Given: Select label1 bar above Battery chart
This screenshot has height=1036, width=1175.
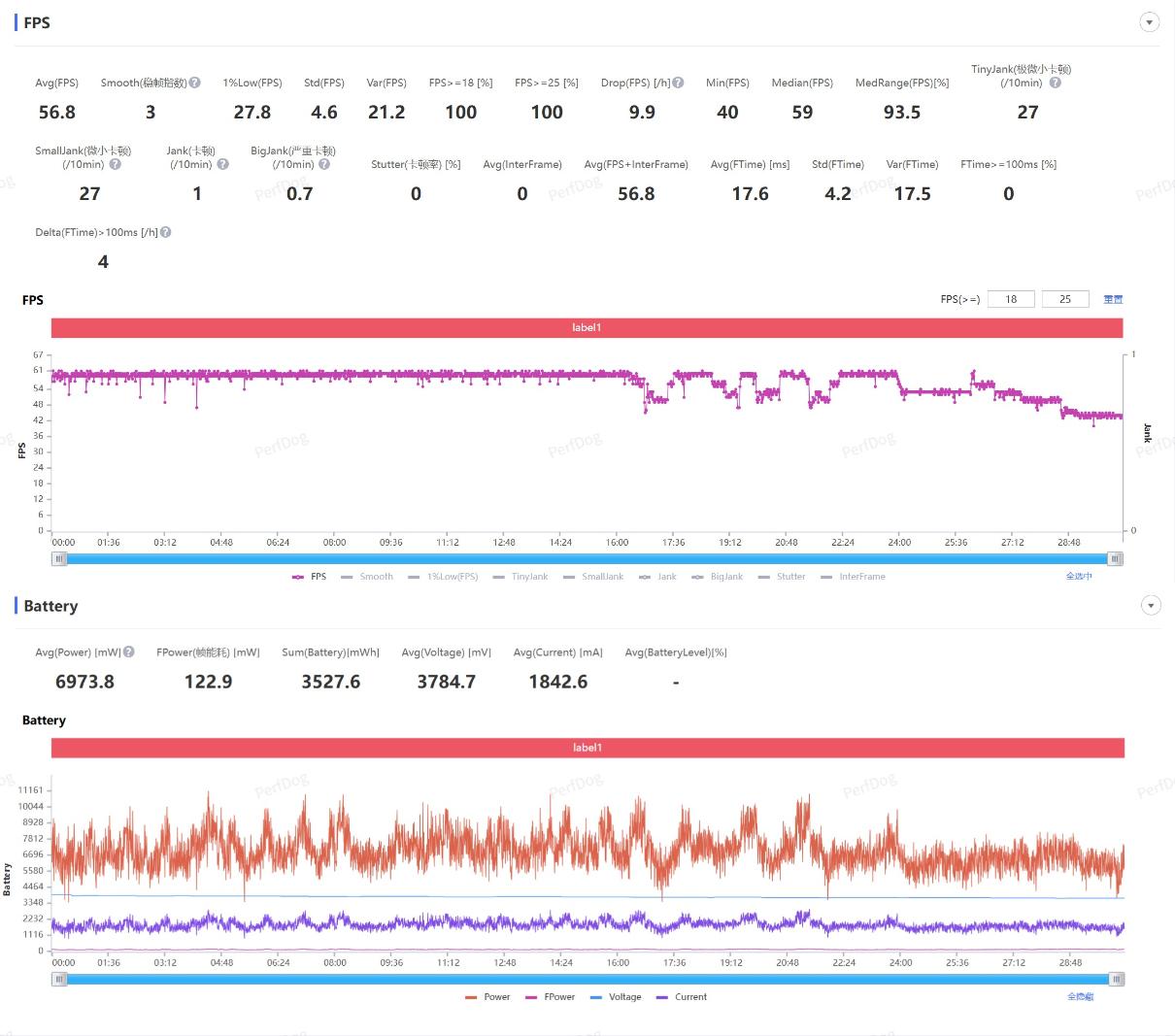Looking at the screenshot, I should [x=587, y=748].
